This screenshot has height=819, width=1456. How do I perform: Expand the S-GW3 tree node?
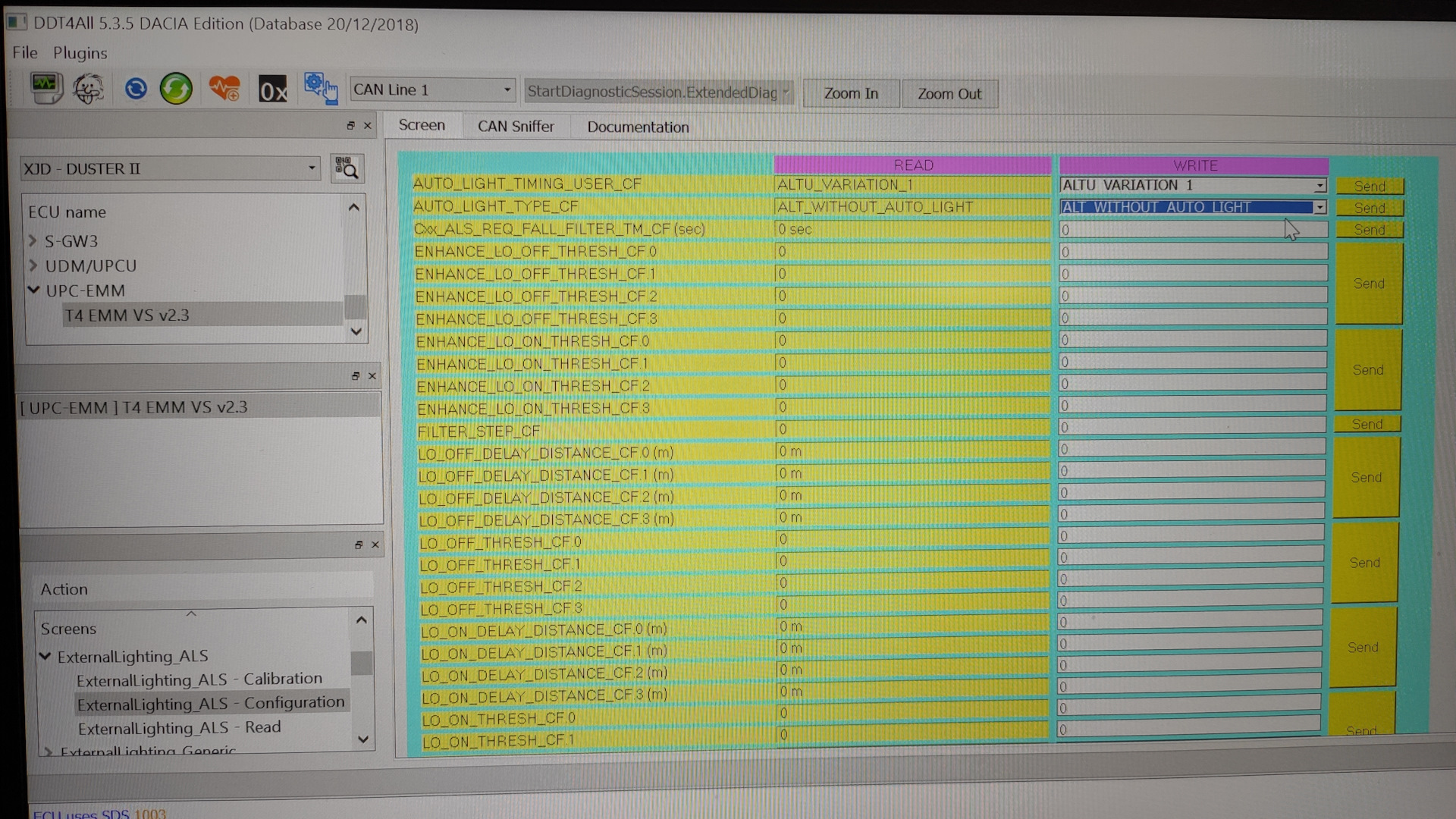pos(33,241)
